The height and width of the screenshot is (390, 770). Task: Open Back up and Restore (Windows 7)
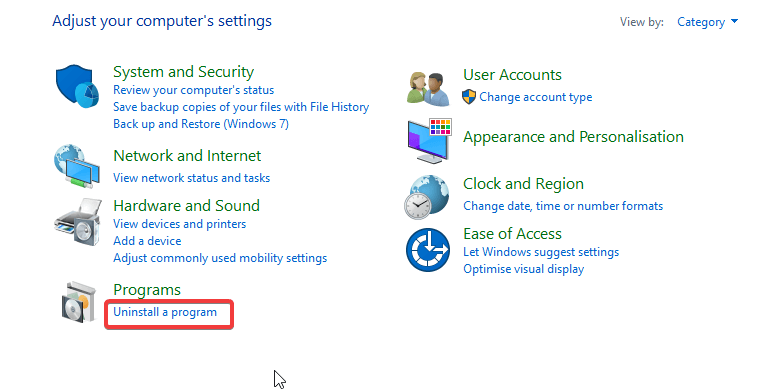pyautogui.click(x=201, y=124)
